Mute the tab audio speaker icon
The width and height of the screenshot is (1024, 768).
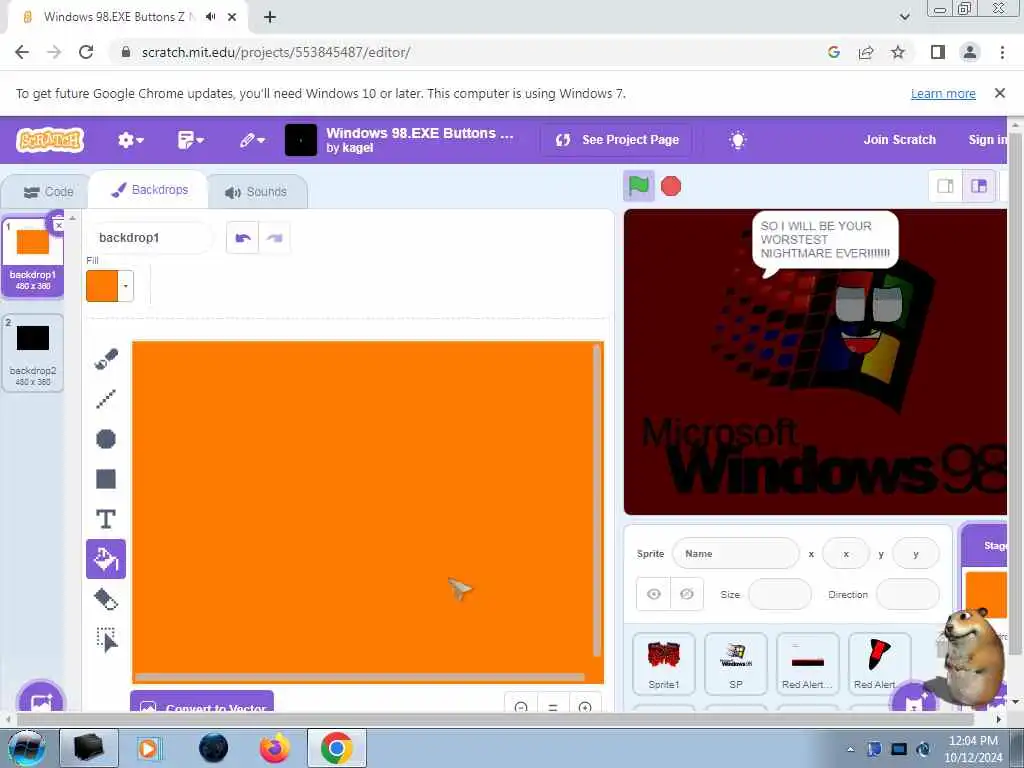click(x=210, y=17)
